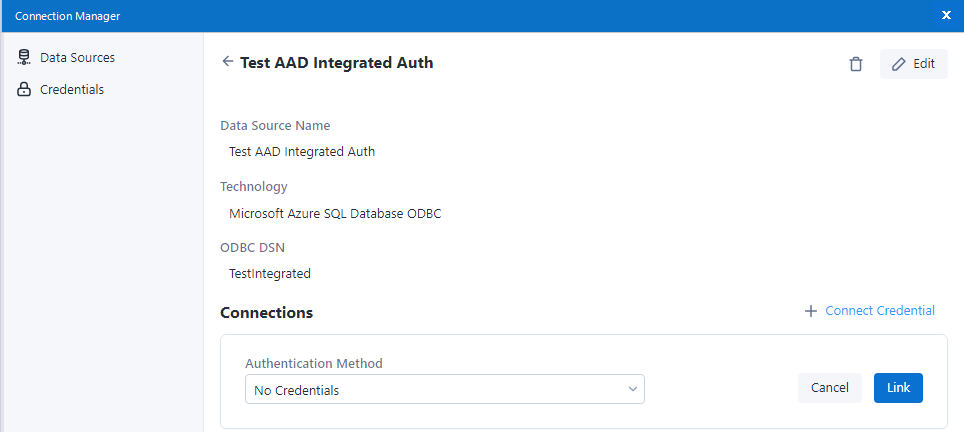964x432 pixels.
Task: Go back using the left arrow
Action: (x=227, y=62)
